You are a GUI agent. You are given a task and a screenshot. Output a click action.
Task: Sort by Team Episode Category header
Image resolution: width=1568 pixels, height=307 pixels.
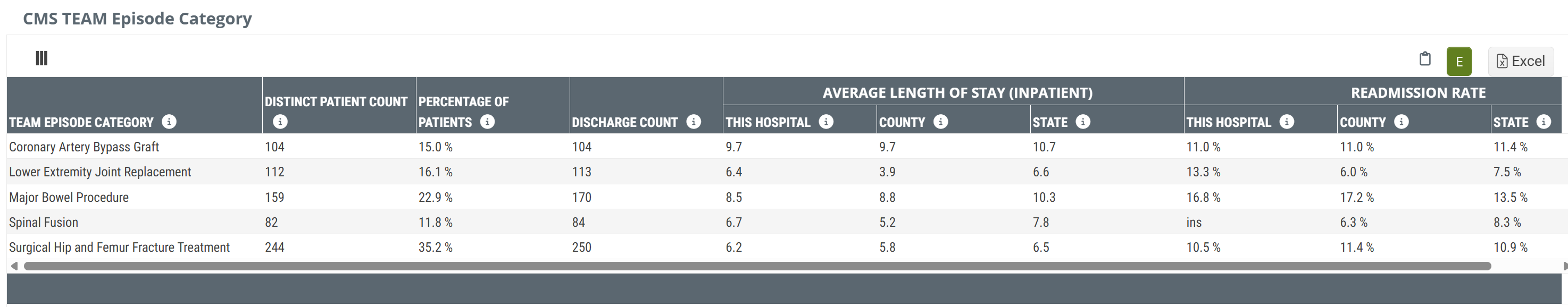[x=81, y=122]
